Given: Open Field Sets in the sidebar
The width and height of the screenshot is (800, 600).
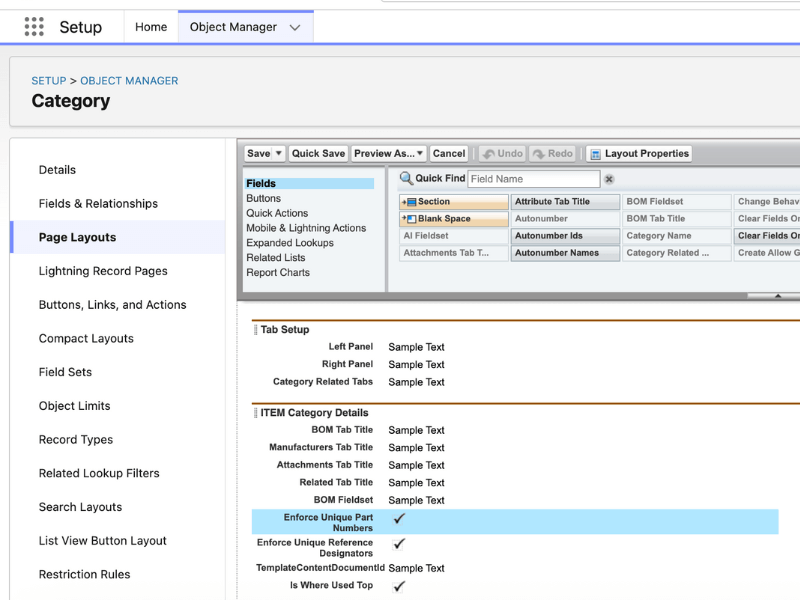Looking at the screenshot, I should tap(65, 372).
